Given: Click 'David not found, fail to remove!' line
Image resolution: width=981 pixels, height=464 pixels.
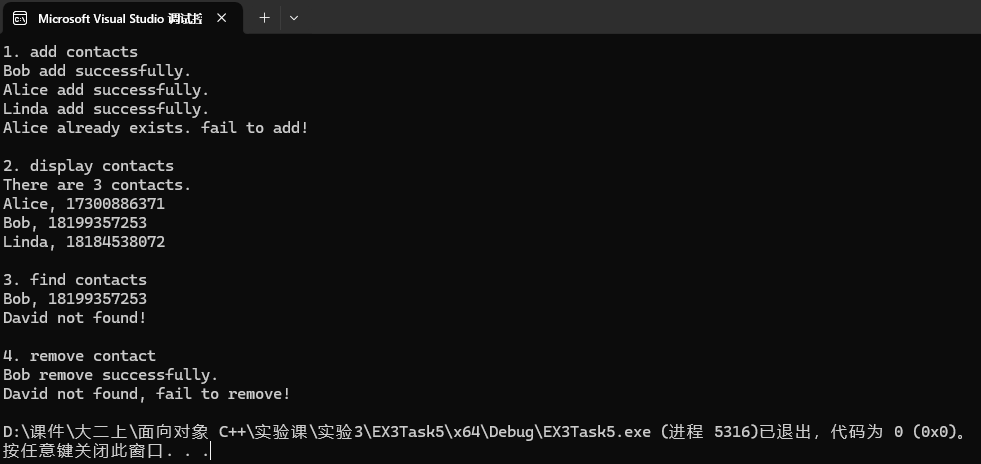Looking at the screenshot, I should coord(147,394).
